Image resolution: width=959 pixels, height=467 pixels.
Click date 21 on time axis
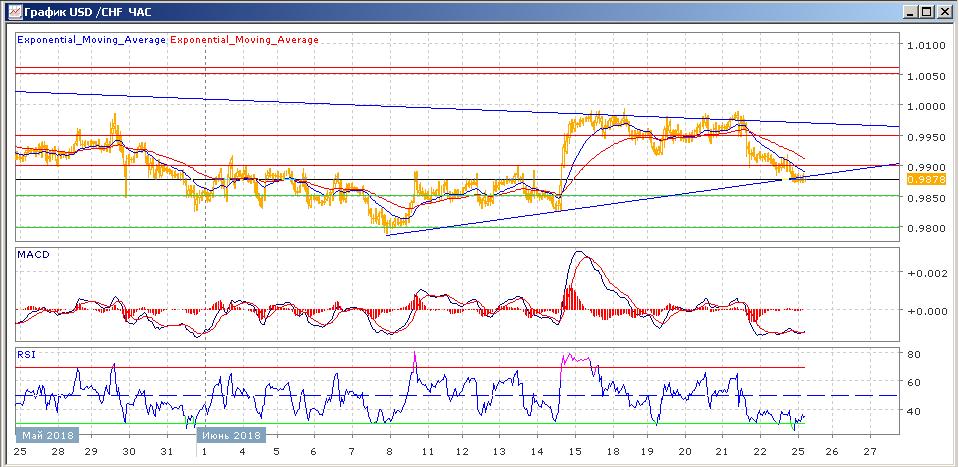pyautogui.click(x=722, y=452)
